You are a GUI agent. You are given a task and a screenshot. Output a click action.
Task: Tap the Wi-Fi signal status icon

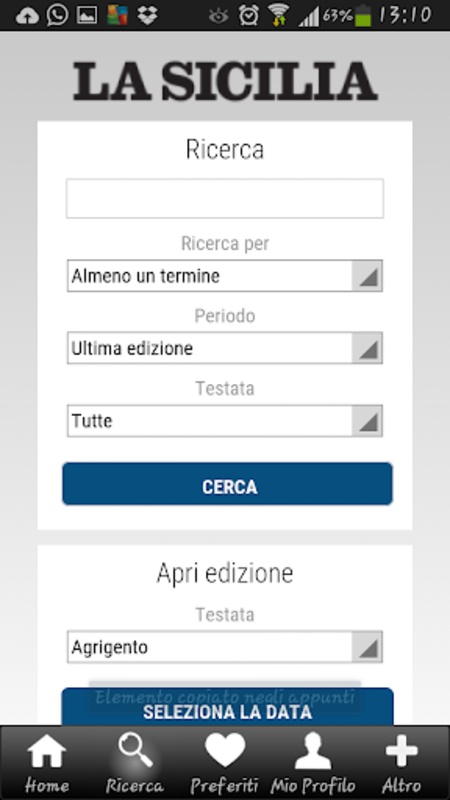[278, 16]
